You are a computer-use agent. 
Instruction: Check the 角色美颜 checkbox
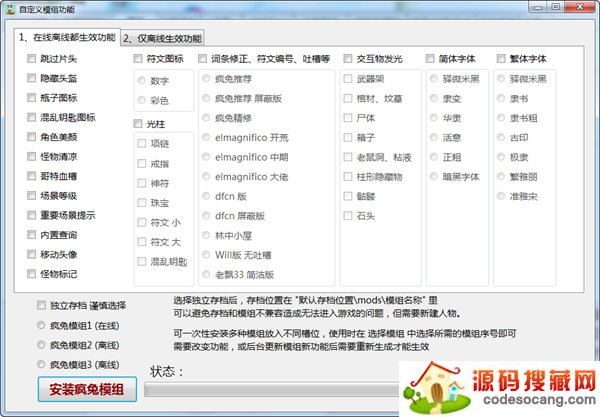tap(33, 137)
